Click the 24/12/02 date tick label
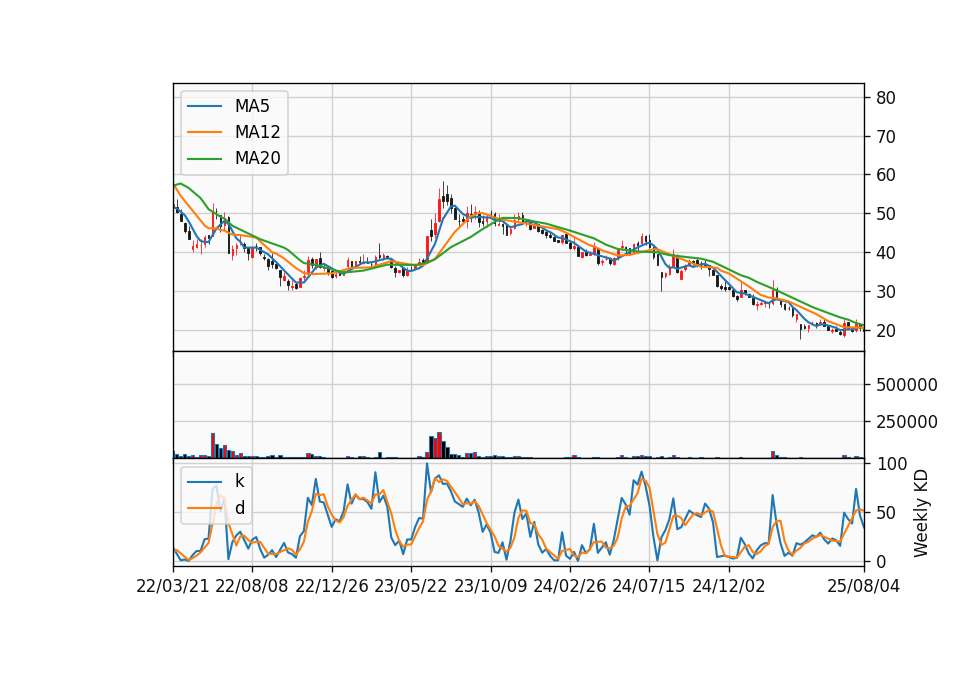Image resolution: width=960 pixels, height=690 pixels. 729,586
